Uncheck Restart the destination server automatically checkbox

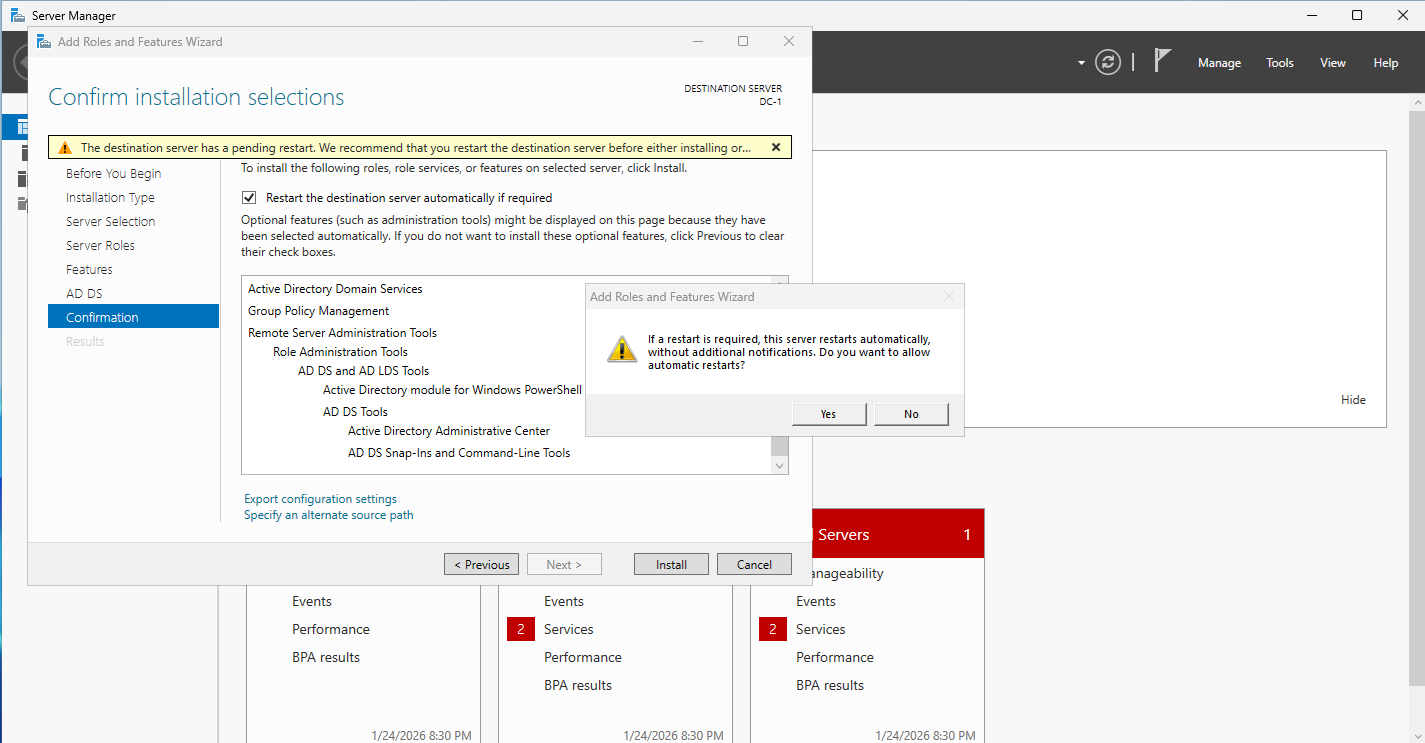[249, 198]
